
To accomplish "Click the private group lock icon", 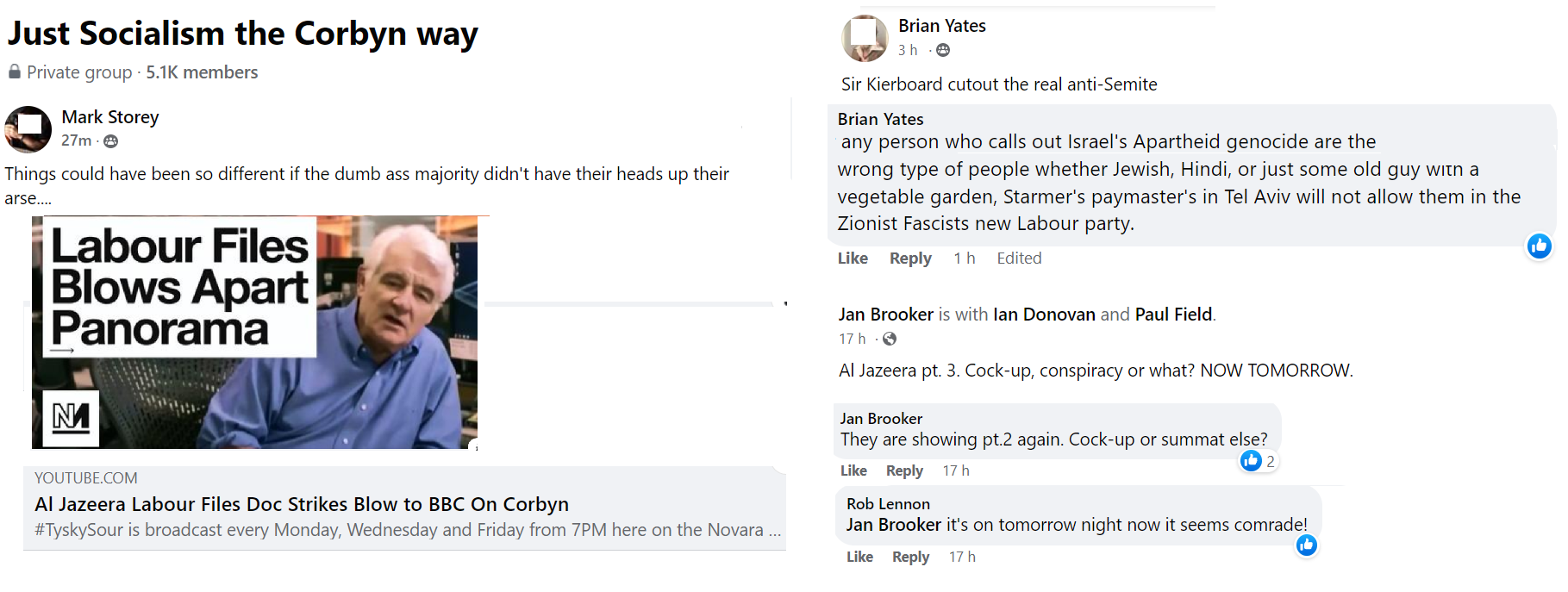I will tap(15, 72).
